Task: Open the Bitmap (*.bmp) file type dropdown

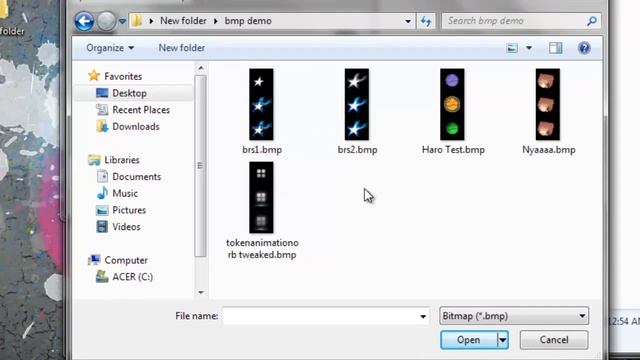Action: pos(514,316)
